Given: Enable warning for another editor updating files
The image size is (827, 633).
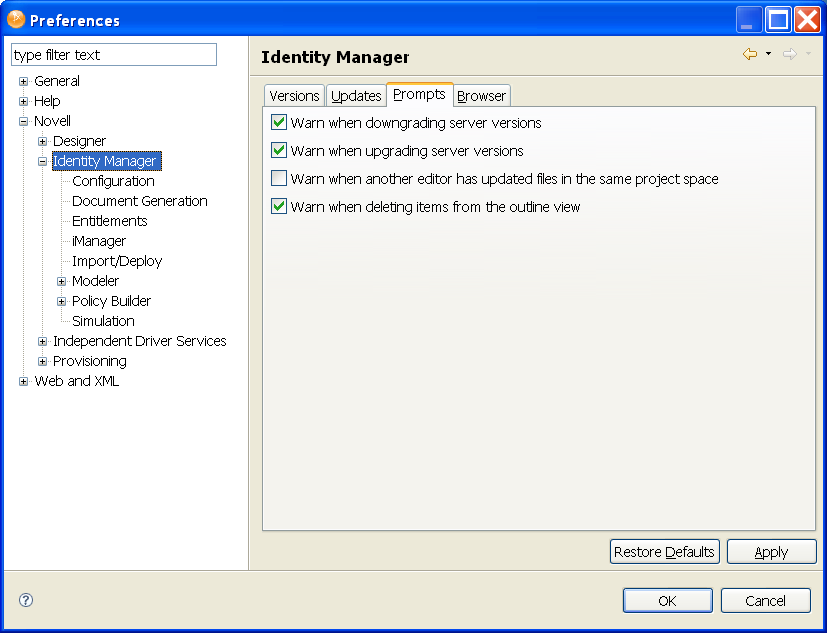Looking at the screenshot, I should 279,179.
